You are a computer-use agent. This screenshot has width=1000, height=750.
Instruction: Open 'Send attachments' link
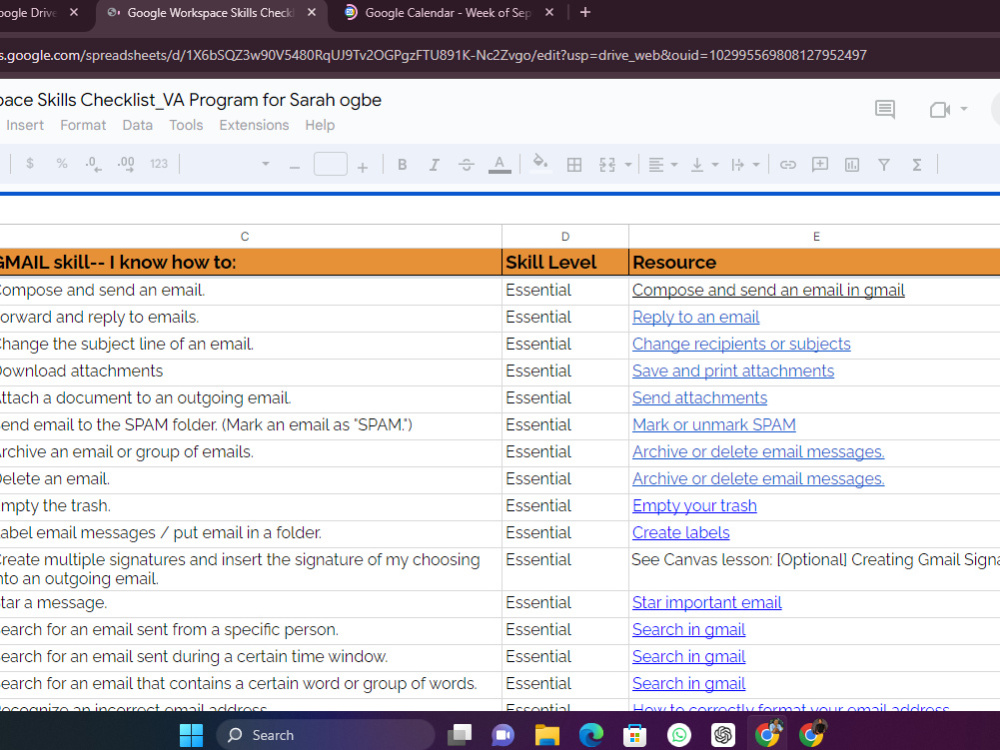699,398
